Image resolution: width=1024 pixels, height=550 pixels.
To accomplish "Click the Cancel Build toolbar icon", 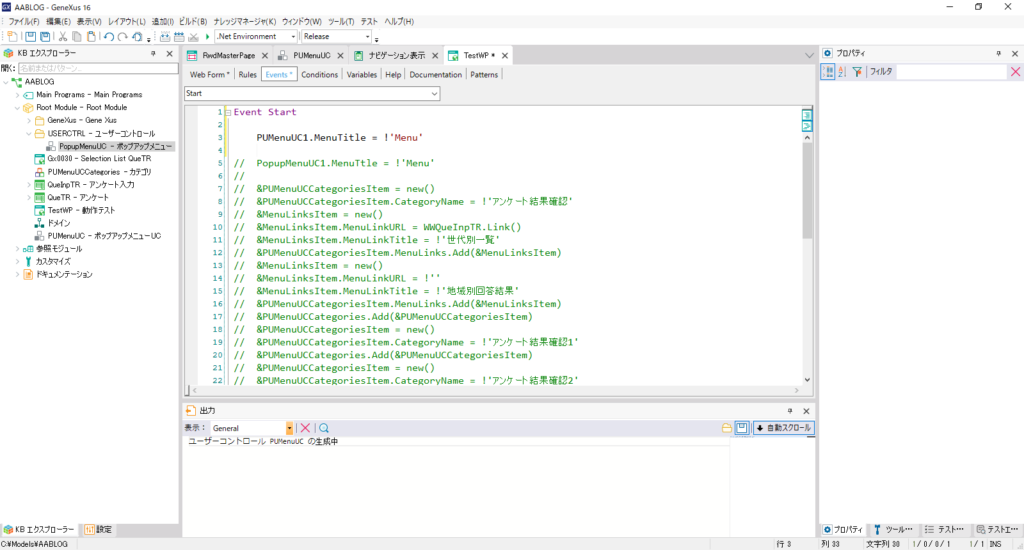I will pos(193,37).
